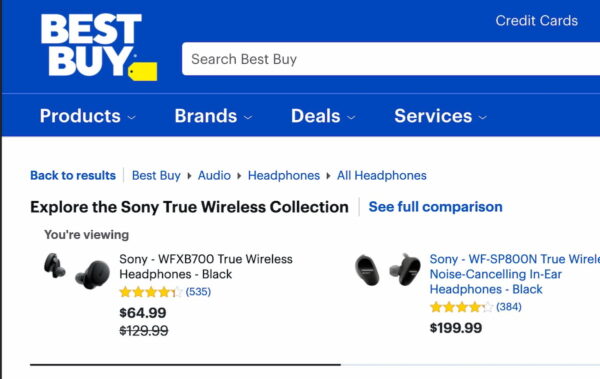This screenshot has height=379, width=600.
Task: Open See full comparison link
Action: pyautogui.click(x=435, y=207)
